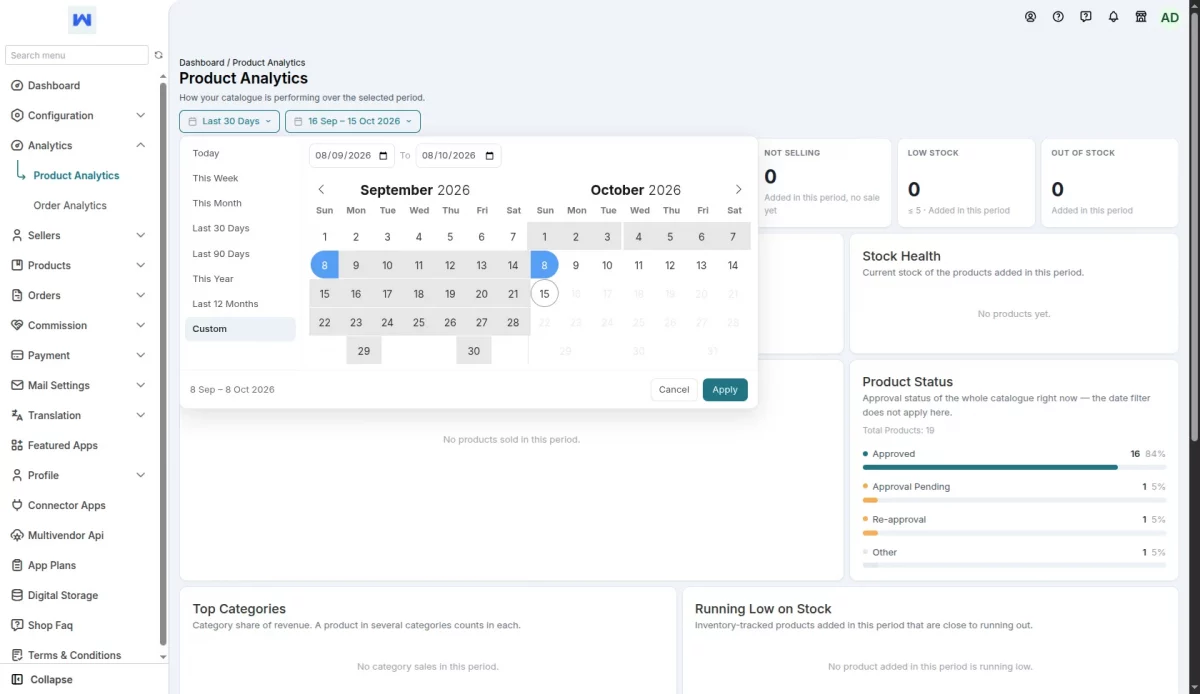Click the App Plans clipboard icon
The width and height of the screenshot is (1200, 694).
17,566
